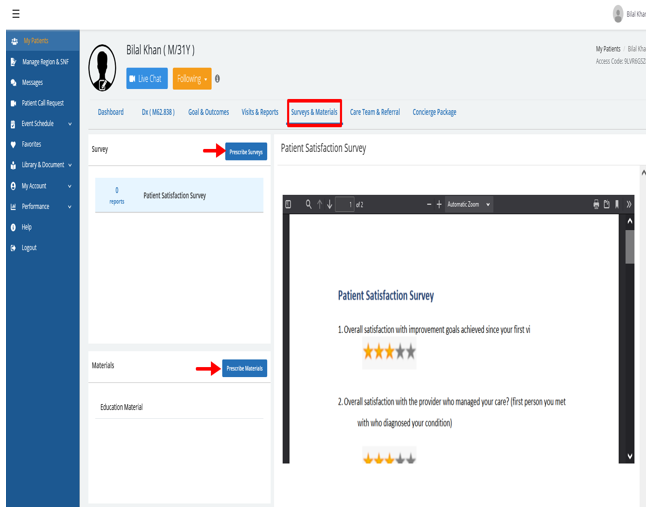Screen dimensions: 646x521
Task: Zoom out the PDF with minus
Action: click(x=429, y=204)
